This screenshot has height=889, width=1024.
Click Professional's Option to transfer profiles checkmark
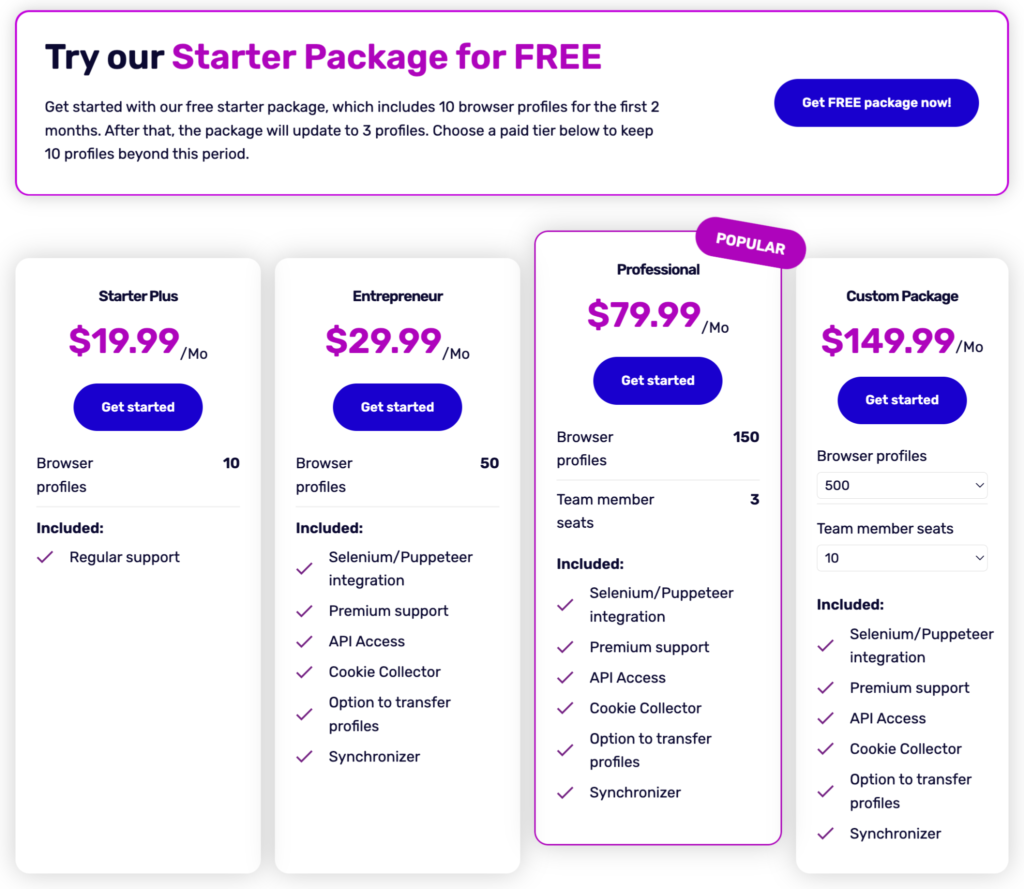click(x=566, y=750)
